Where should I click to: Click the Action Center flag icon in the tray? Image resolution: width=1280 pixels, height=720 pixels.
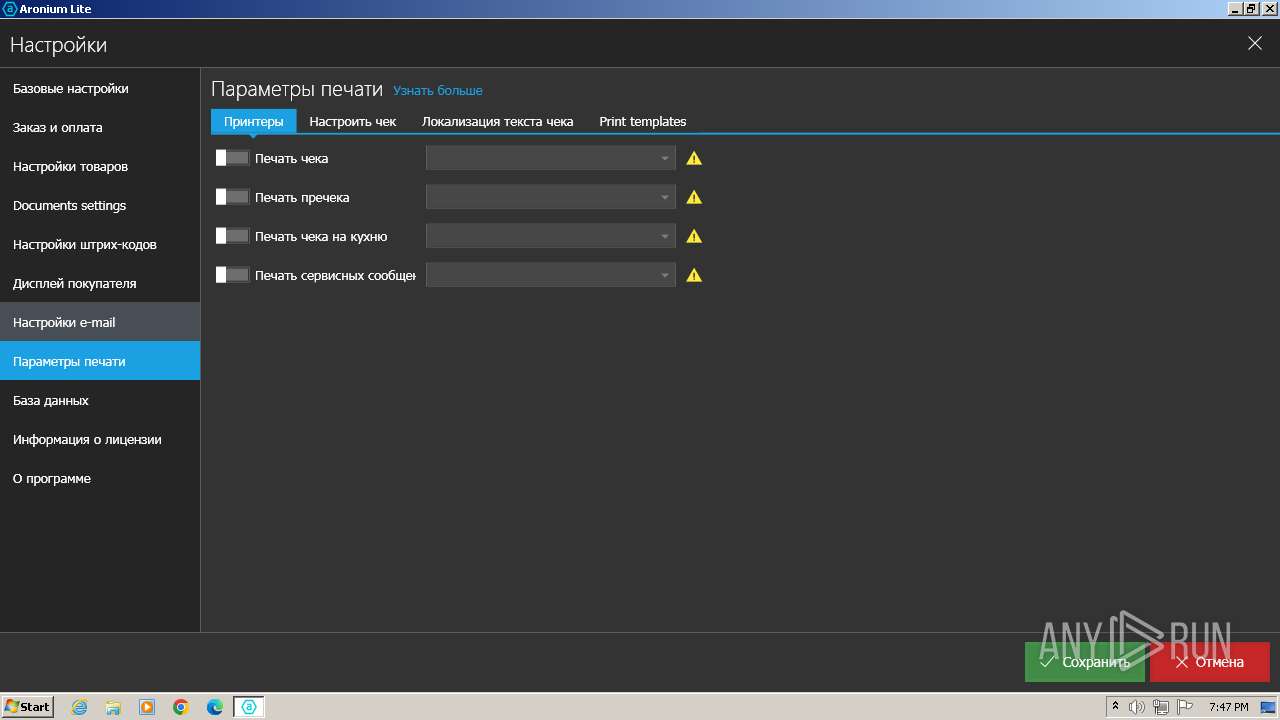point(1183,707)
